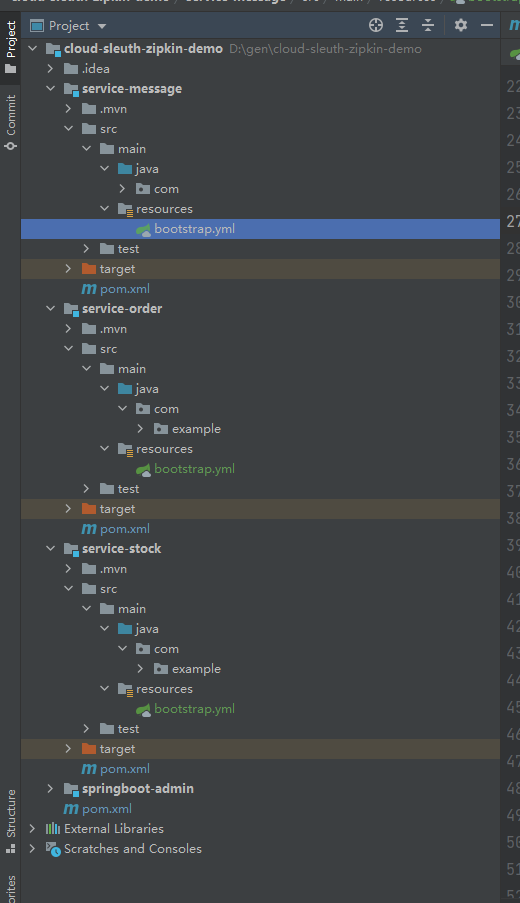
Task: Hide the Project tool window
Action: pos(487,25)
